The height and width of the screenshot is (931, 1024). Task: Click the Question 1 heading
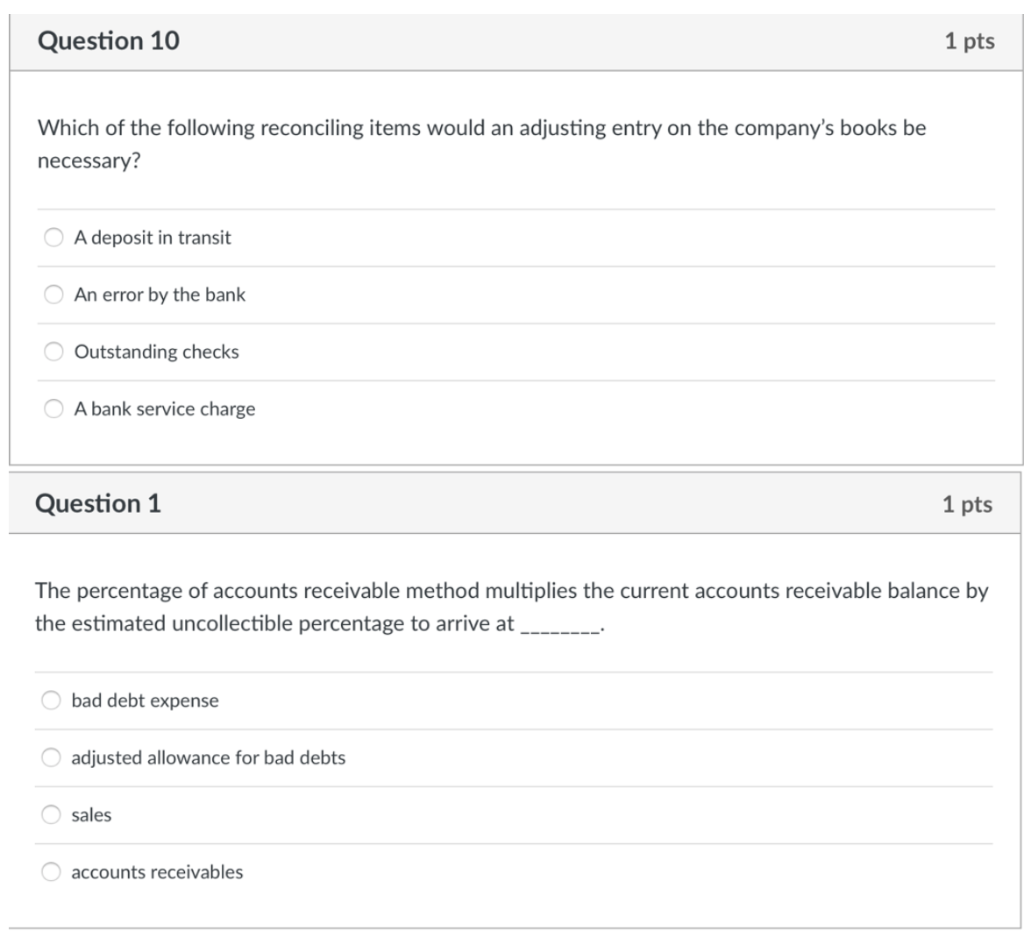tap(98, 503)
